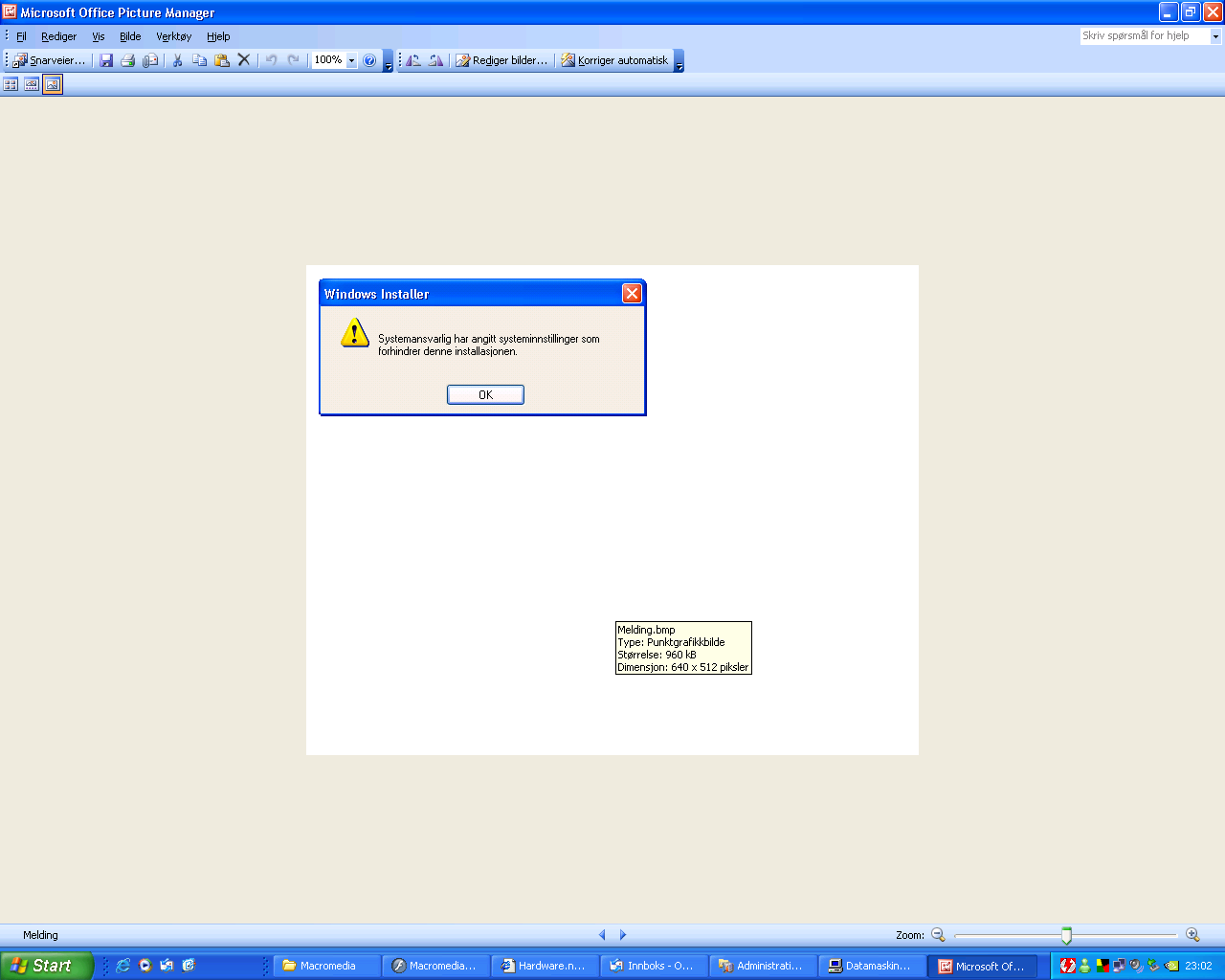
Task: Open the Rediger menu
Action: [58, 36]
